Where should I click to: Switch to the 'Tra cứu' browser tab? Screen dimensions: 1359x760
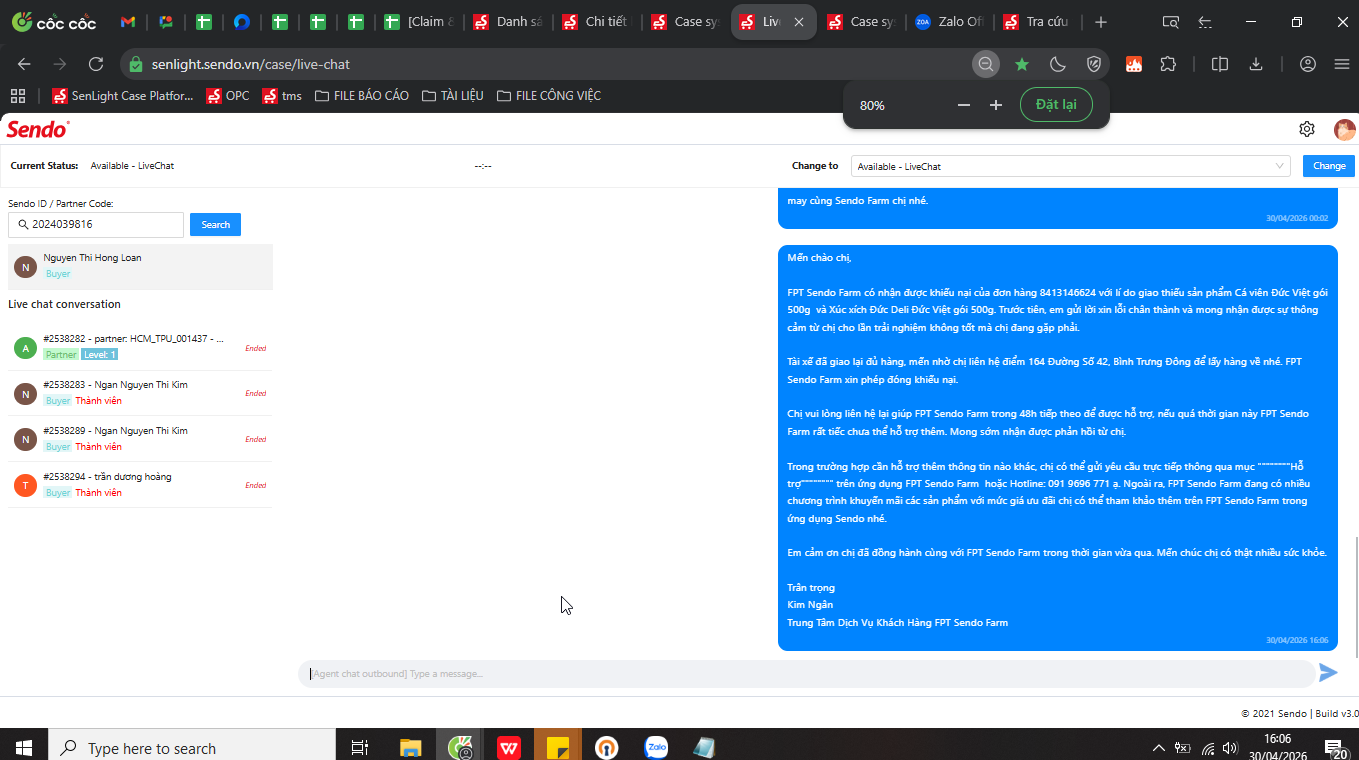1039,22
